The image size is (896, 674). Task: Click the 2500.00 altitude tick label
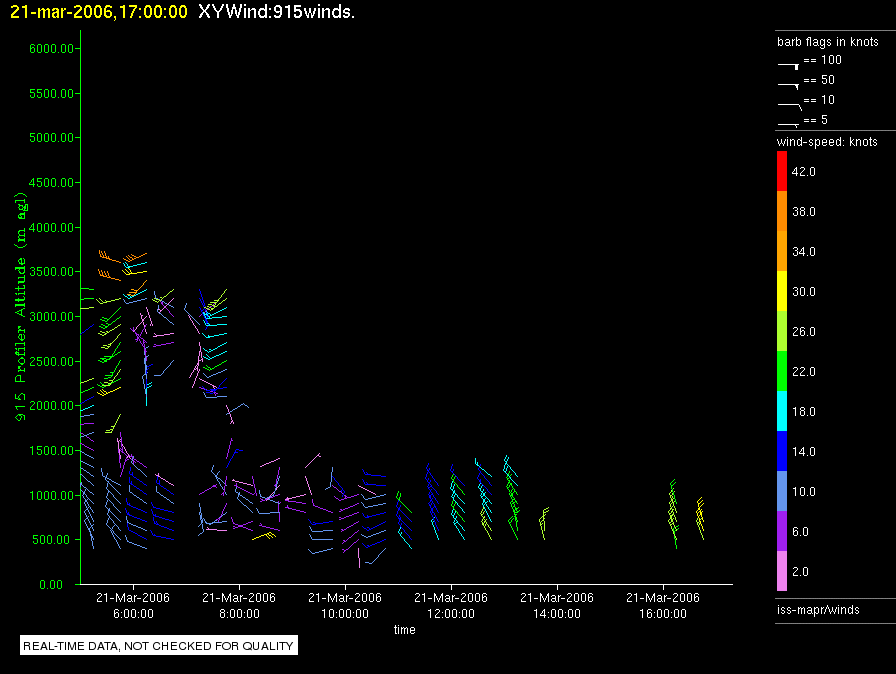[51, 361]
